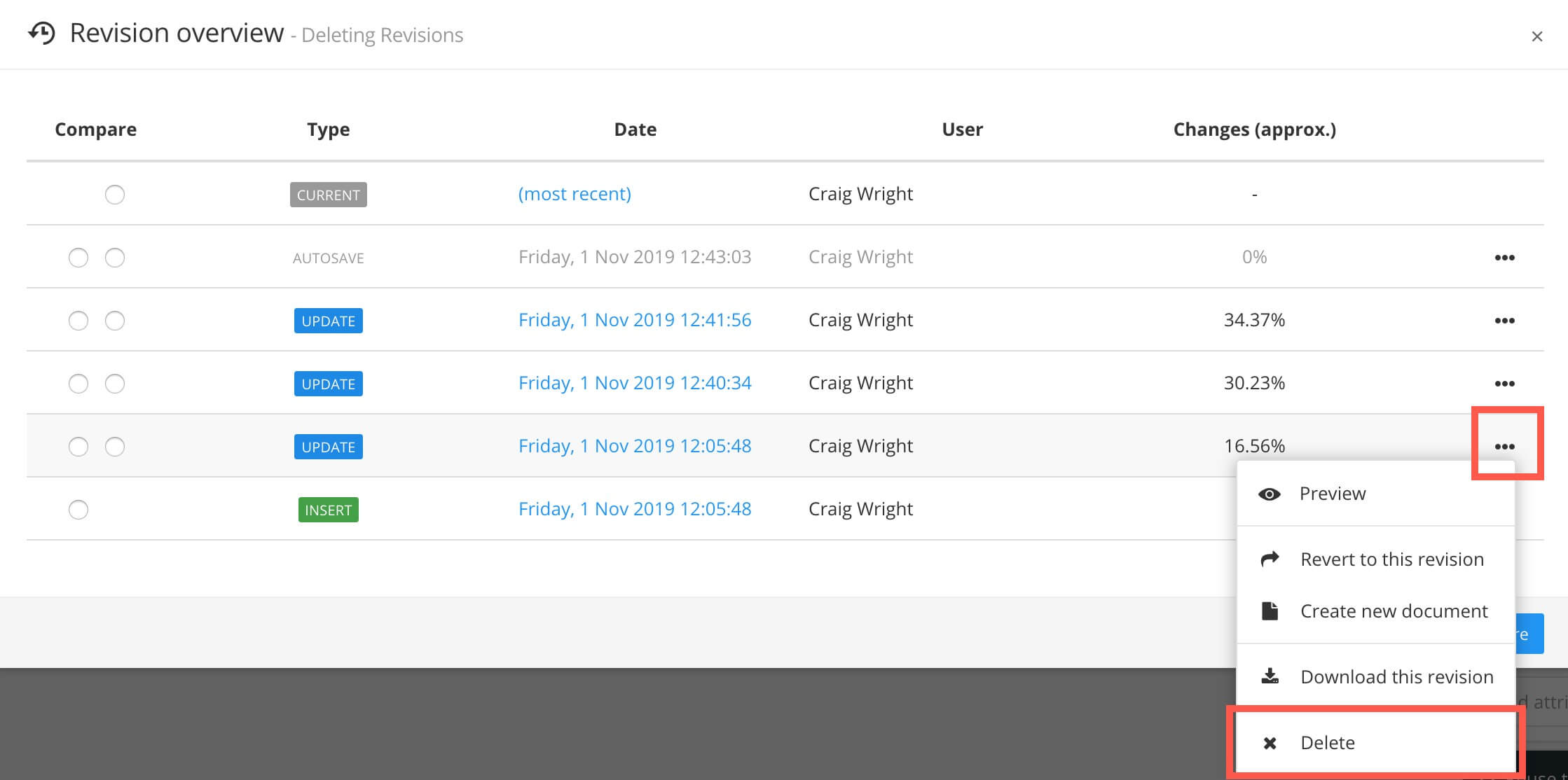Click the arrow icon for Revert

click(1270, 559)
